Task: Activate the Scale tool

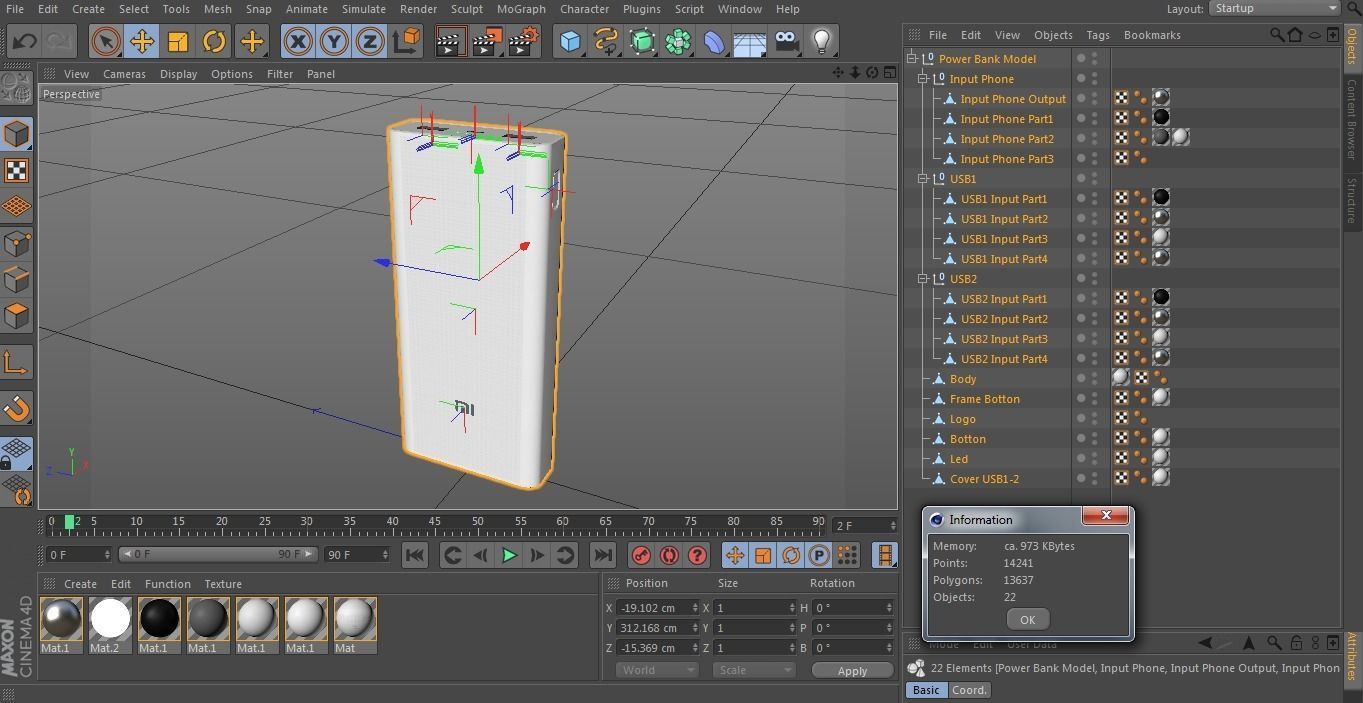Action: (178, 41)
